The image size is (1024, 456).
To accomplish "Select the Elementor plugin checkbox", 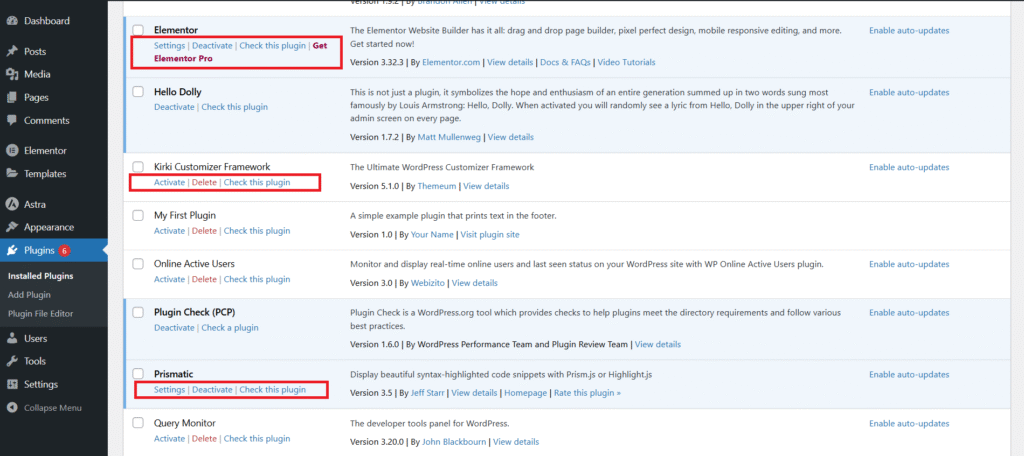I will click(x=139, y=31).
